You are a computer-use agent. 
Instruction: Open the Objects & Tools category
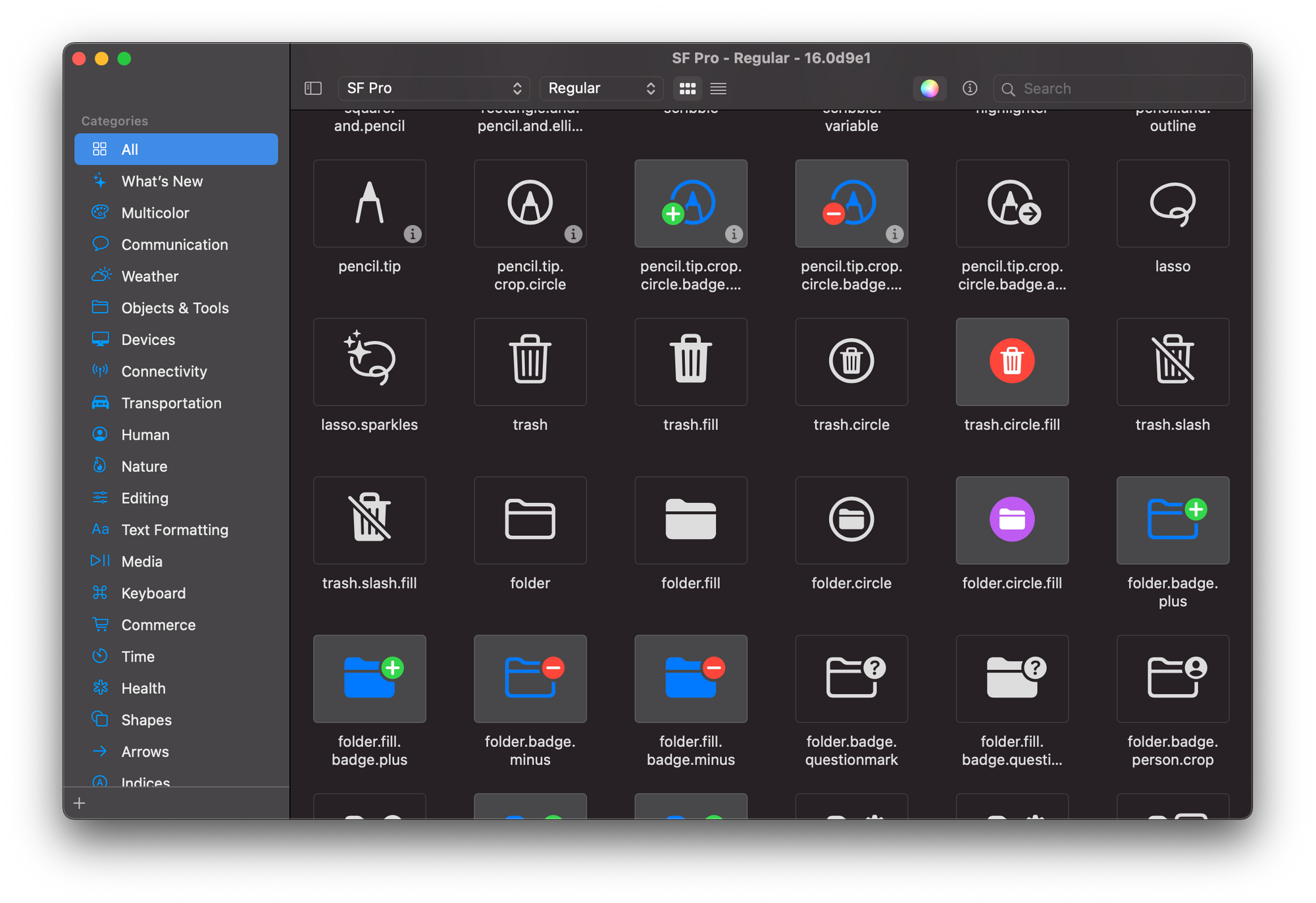point(176,308)
